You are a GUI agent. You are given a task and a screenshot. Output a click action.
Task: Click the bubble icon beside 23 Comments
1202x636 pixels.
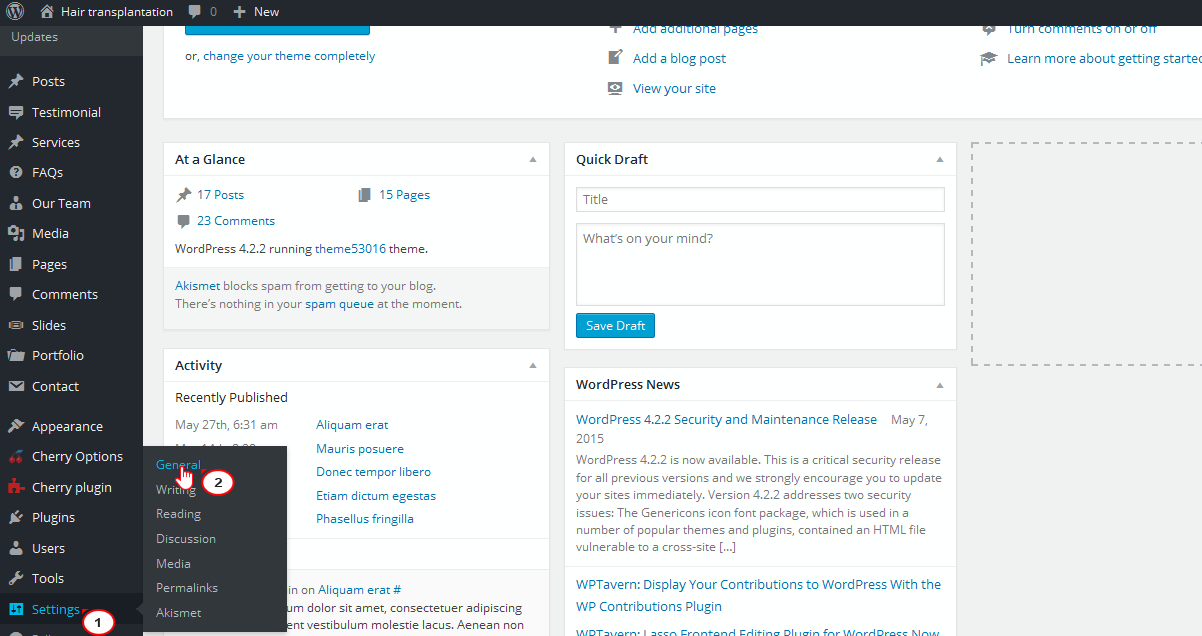click(183, 221)
